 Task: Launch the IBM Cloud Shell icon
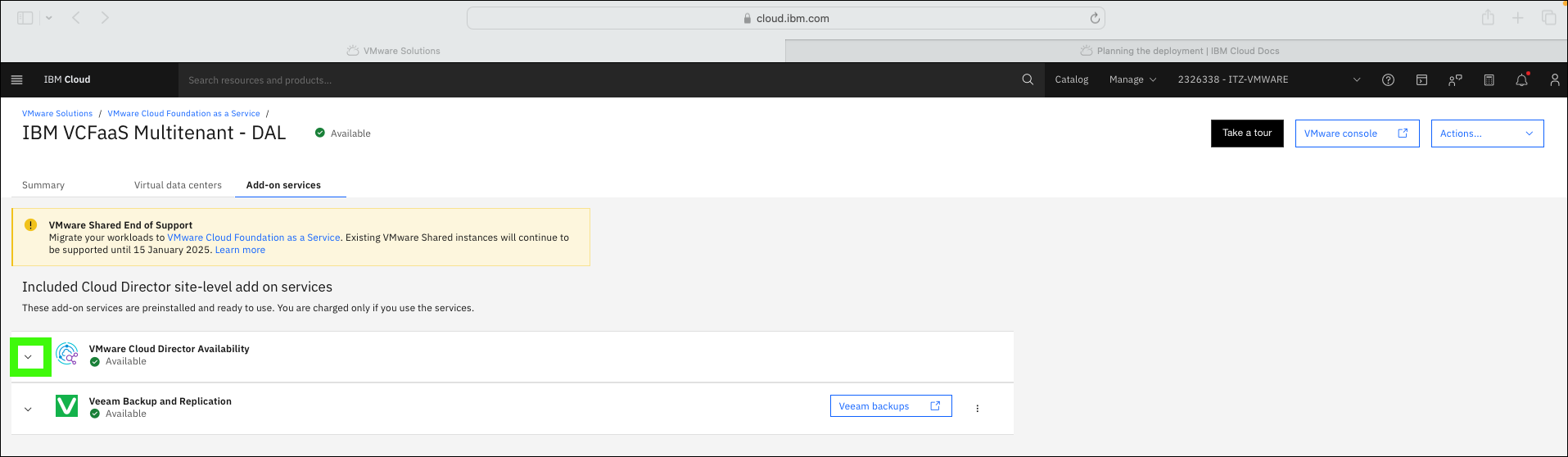pos(1421,79)
